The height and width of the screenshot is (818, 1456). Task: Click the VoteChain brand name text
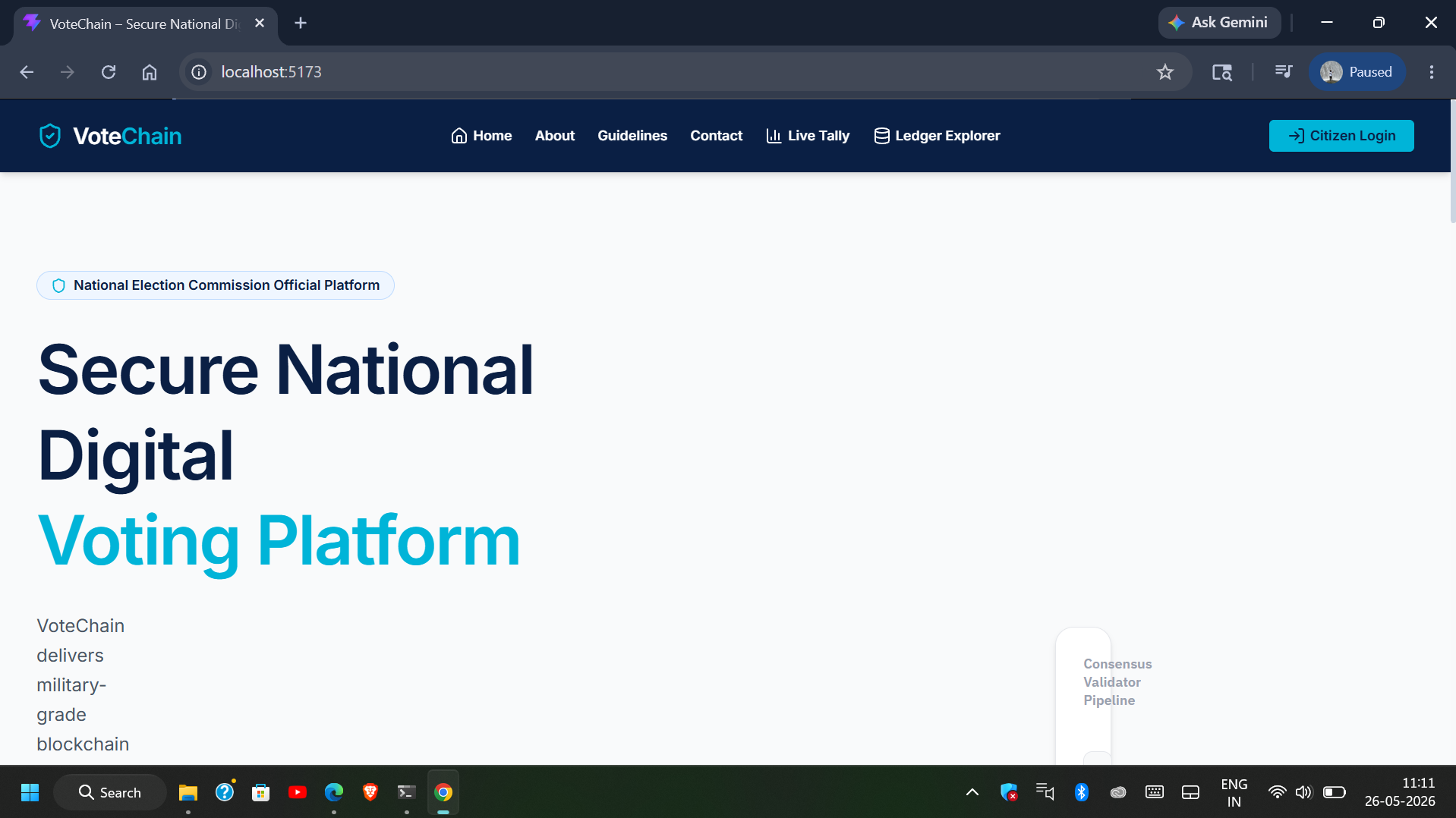pos(128,136)
